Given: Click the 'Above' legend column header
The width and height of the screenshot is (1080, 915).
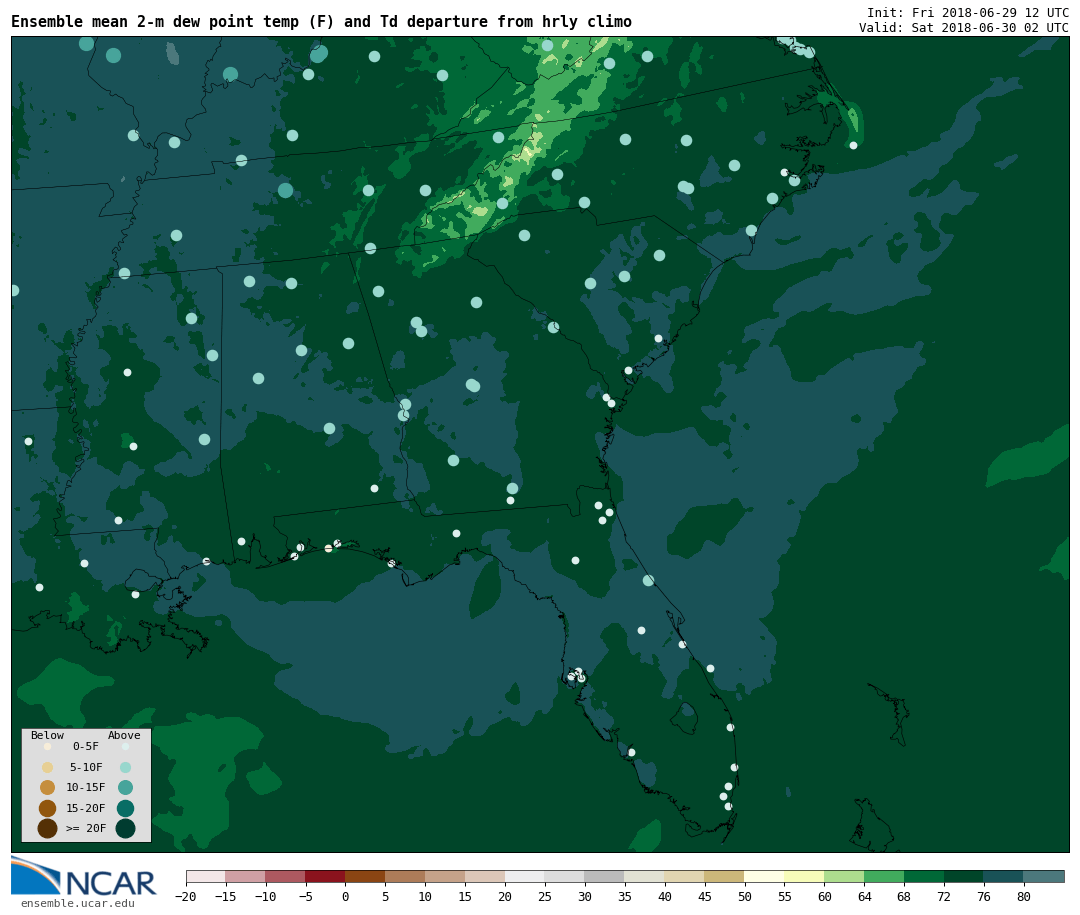Looking at the screenshot, I should [x=124, y=735].
